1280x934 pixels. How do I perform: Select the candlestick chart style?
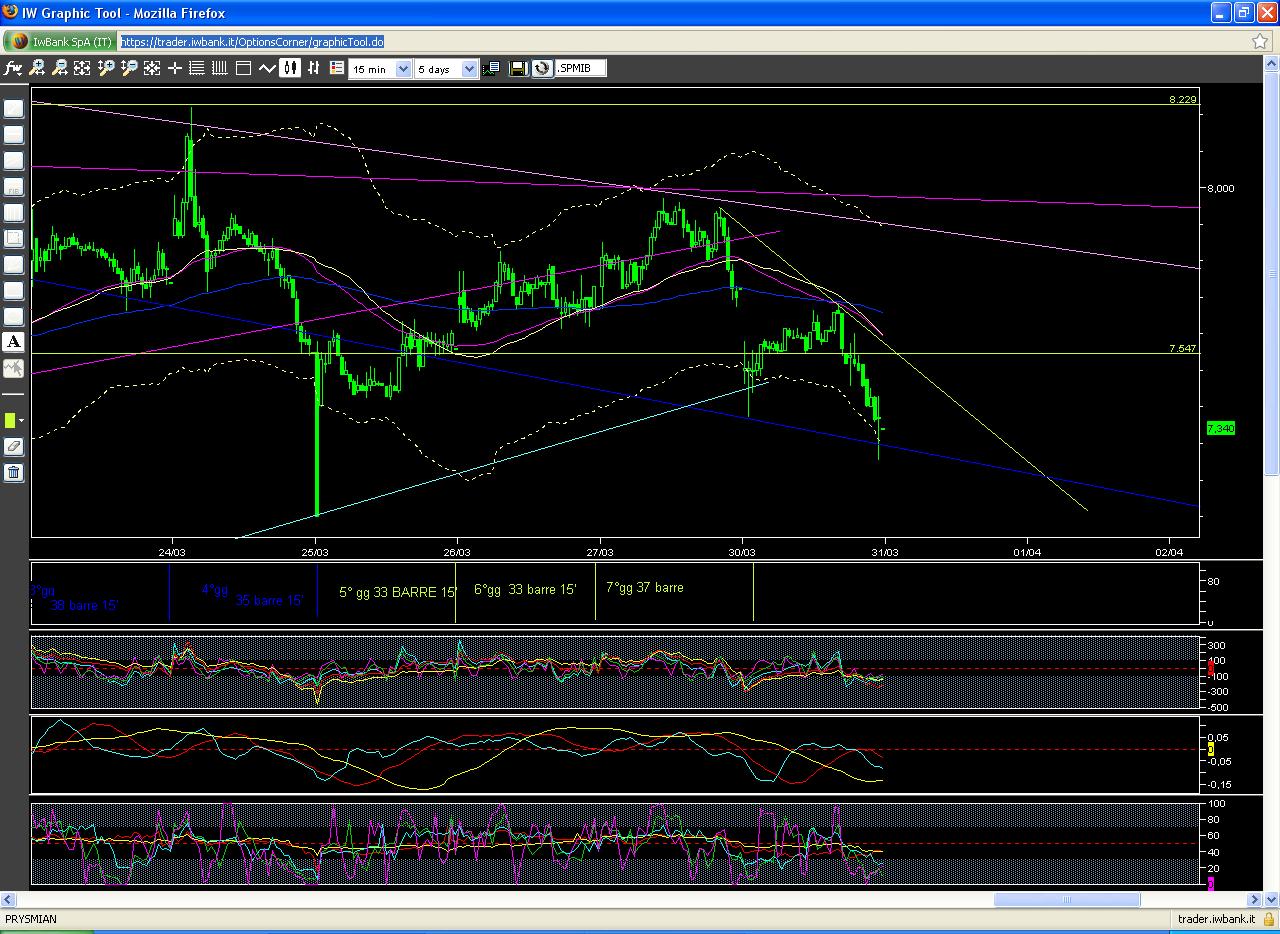click(x=291, y=68)
